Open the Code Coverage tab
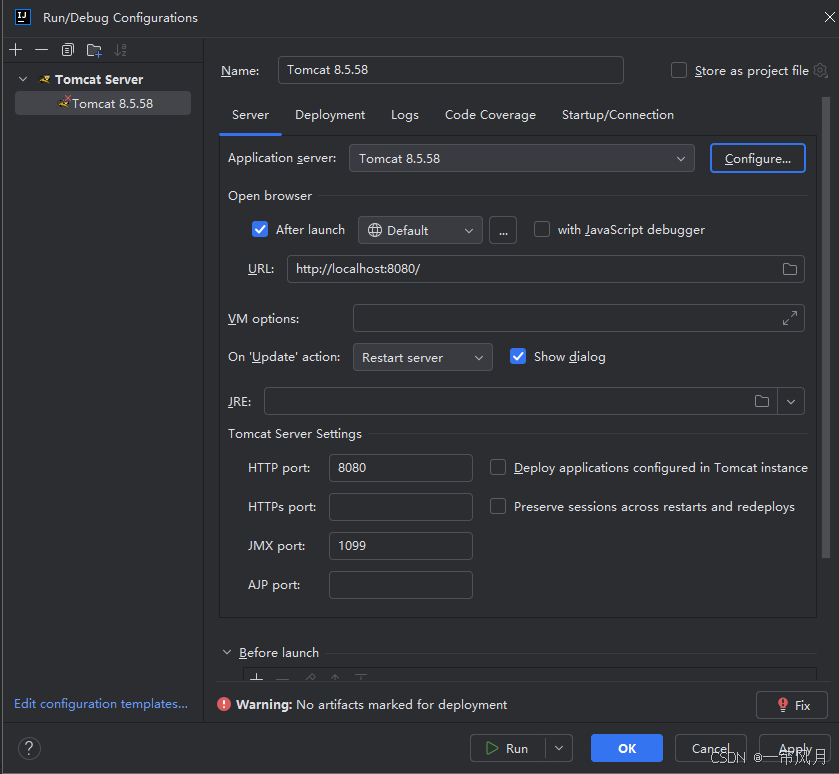 pos(490,115)
